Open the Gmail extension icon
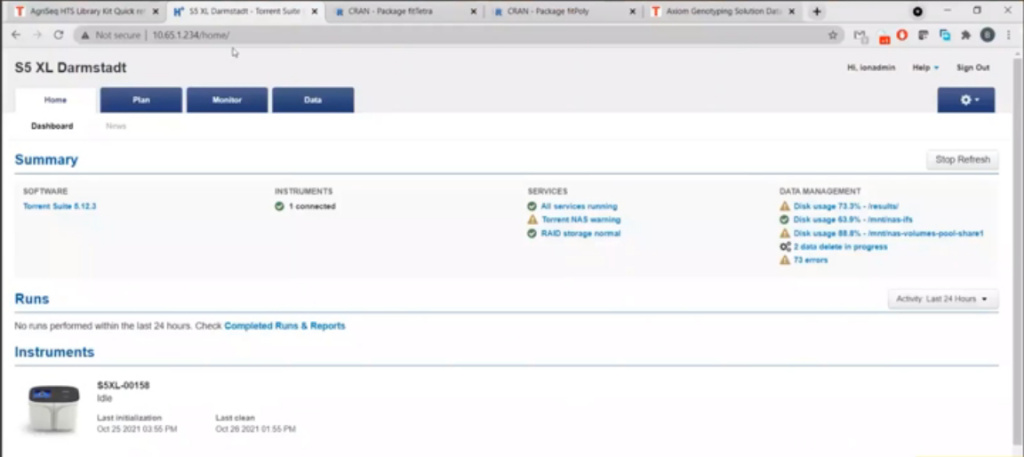This screenshot has width=1024, height=457. point(861,36)
